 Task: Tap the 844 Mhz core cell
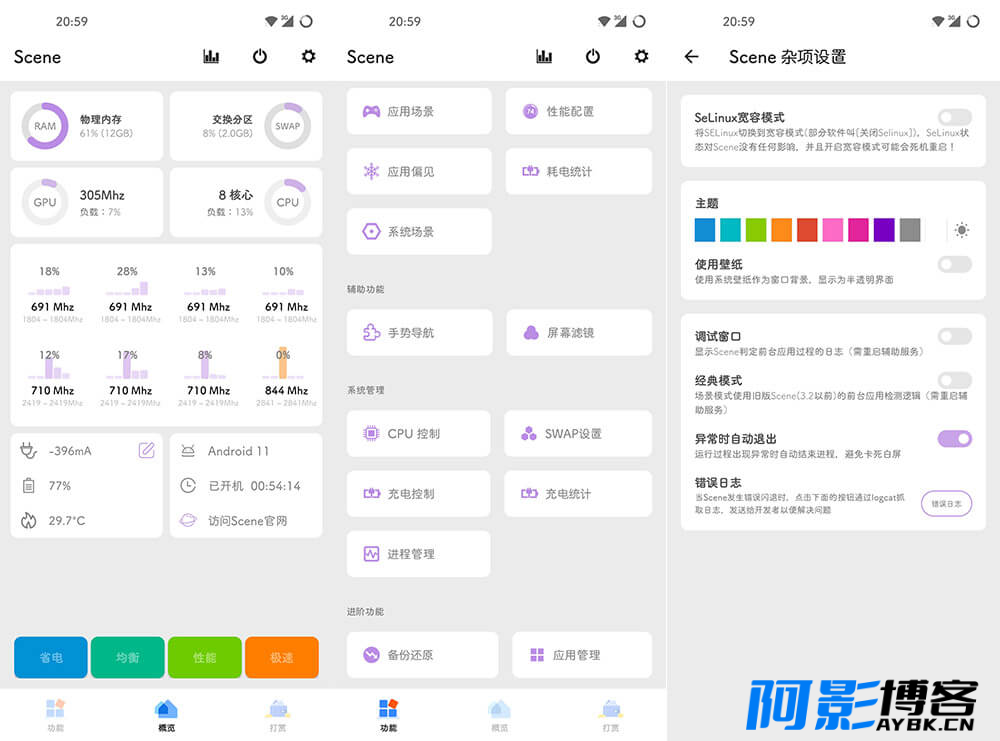(286, 377)
